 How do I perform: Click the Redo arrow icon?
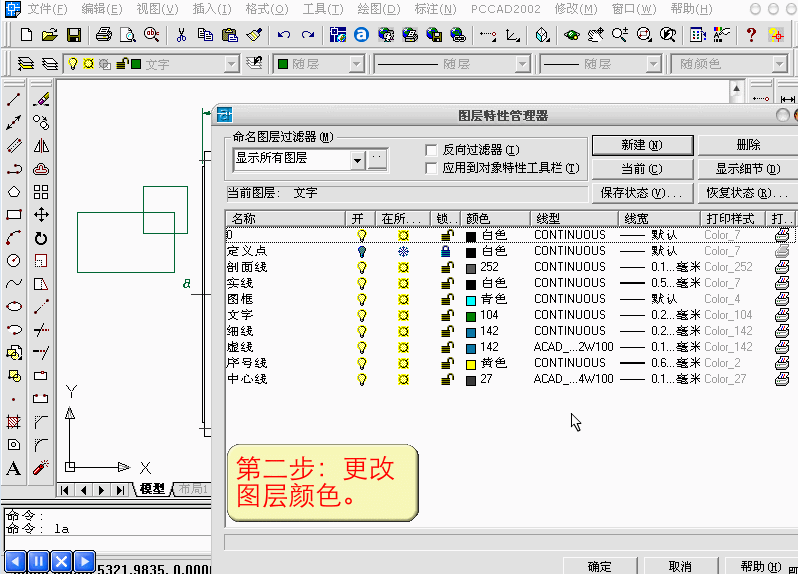[x=308, y=35]
